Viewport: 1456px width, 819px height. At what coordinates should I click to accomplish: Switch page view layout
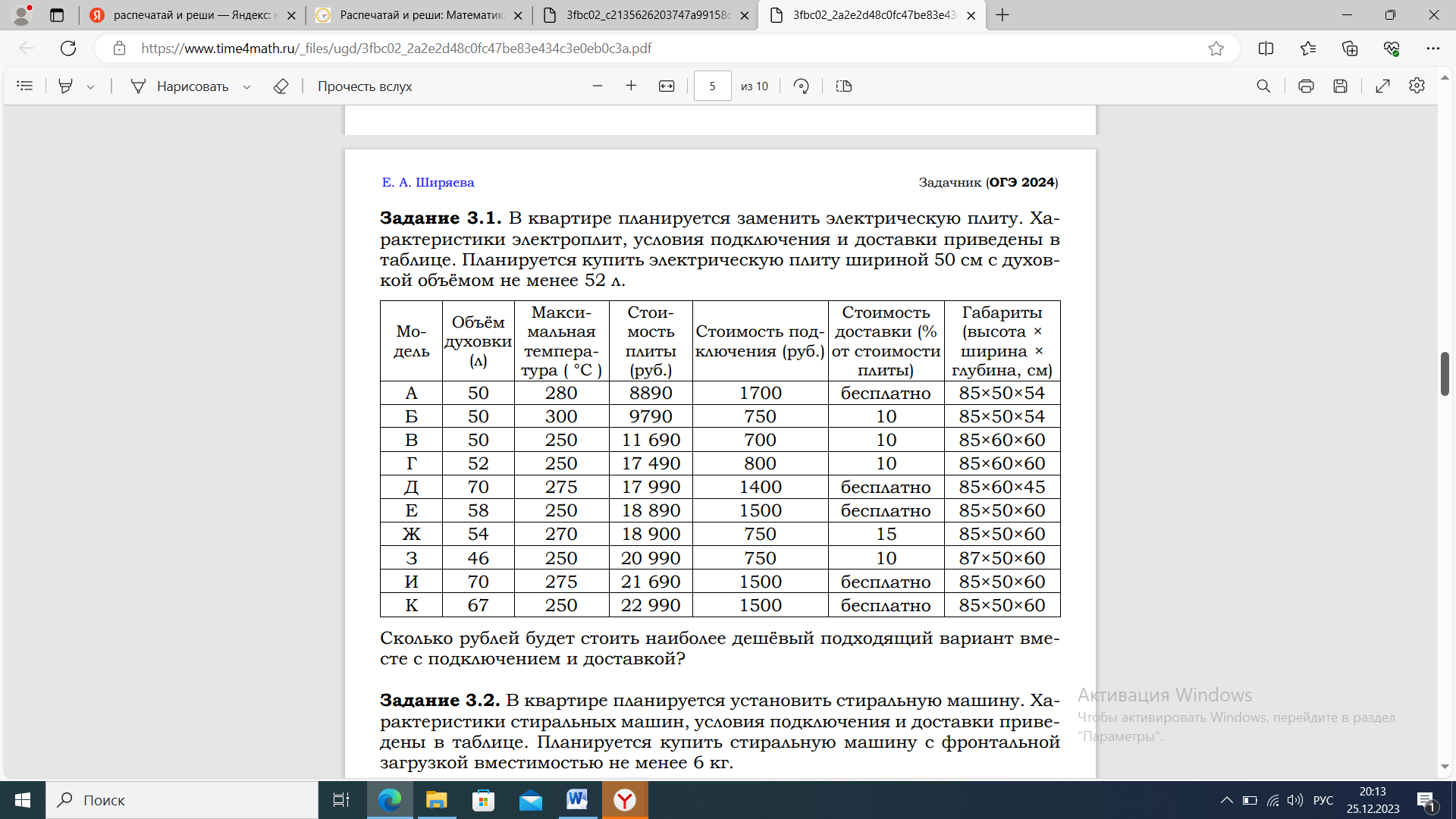click(x=844, y=86)
